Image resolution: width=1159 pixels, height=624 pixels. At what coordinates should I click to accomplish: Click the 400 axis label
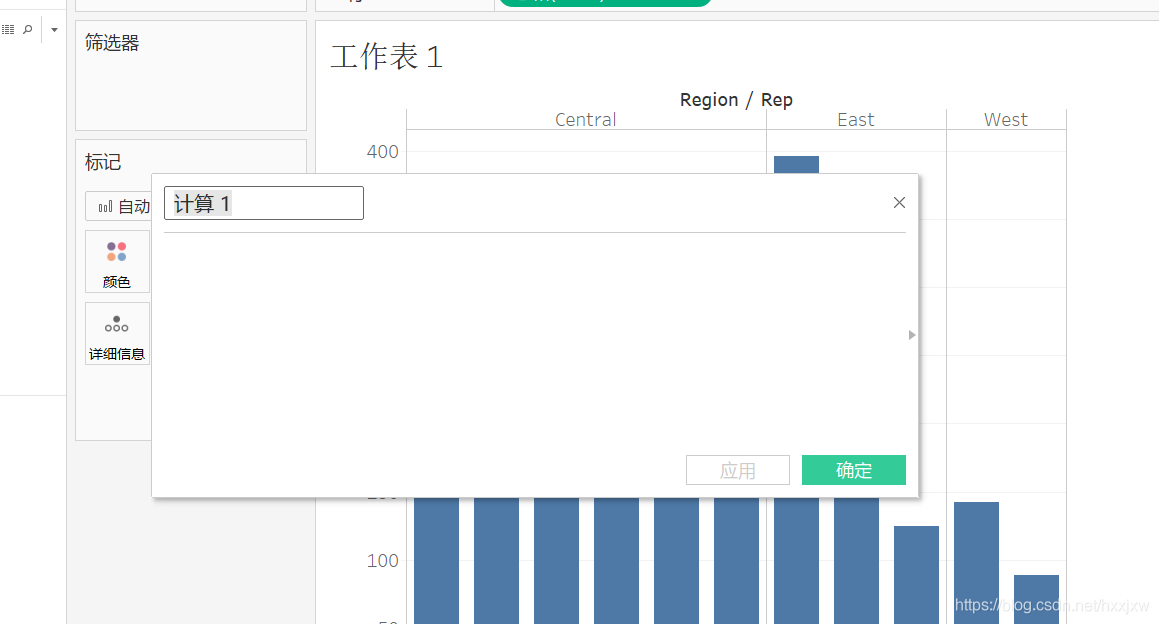[383, 152]
